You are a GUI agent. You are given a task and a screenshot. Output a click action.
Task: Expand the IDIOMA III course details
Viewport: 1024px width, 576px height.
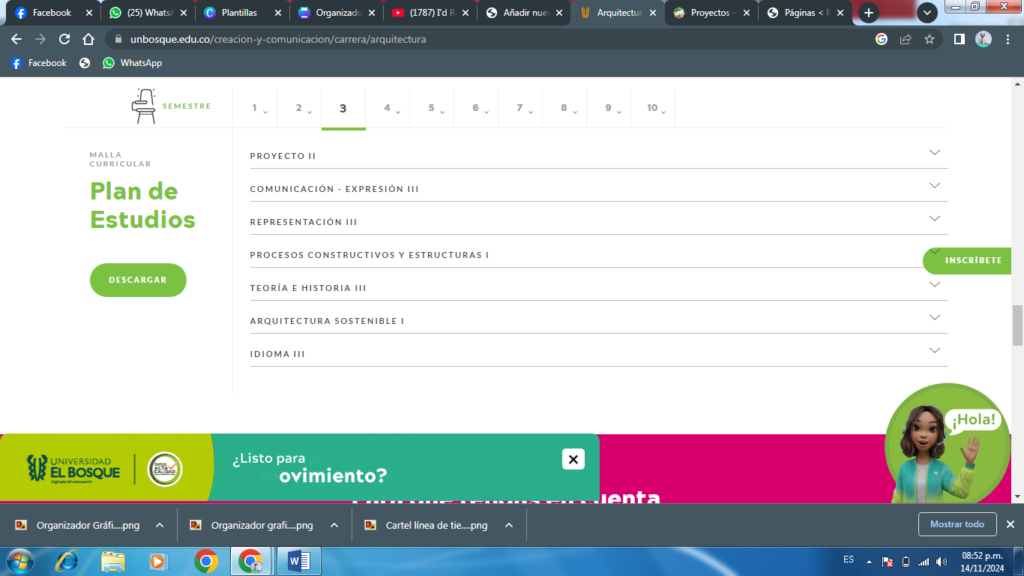click(934, 351)
